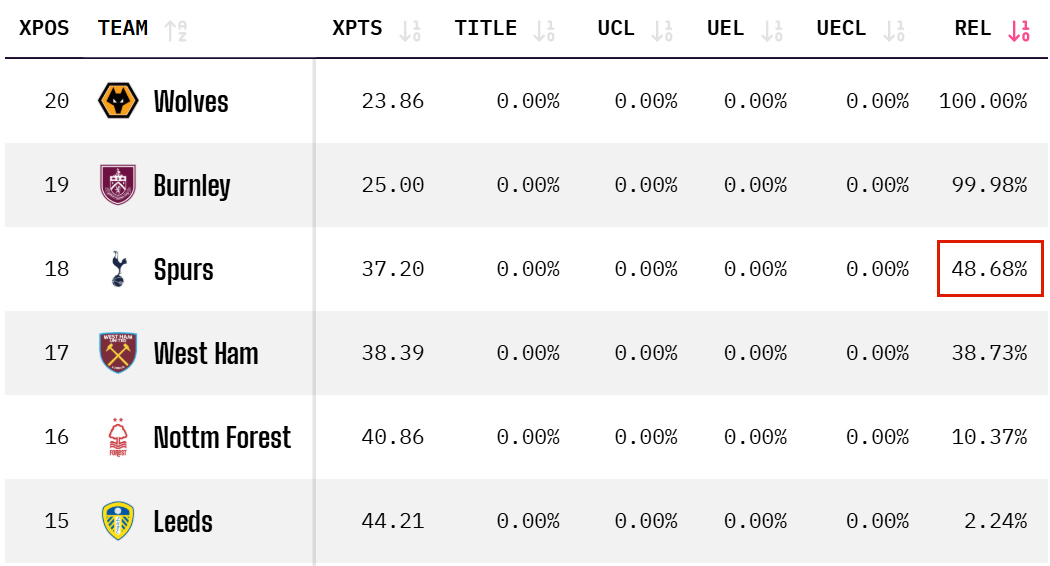Click the Wolves club crest icon

[118, 101]
